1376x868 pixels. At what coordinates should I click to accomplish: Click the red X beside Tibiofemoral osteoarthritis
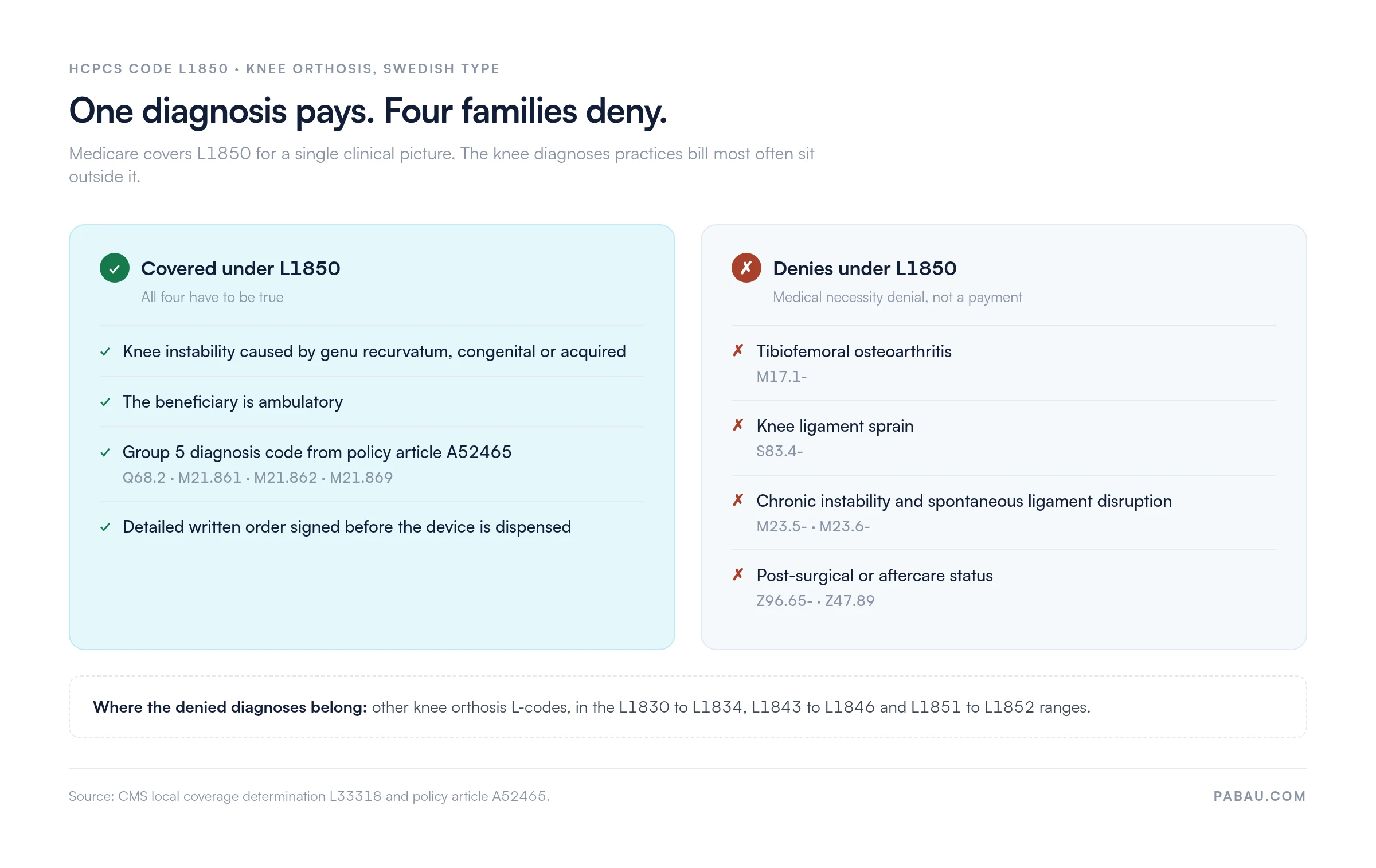[x=738, y=350]
